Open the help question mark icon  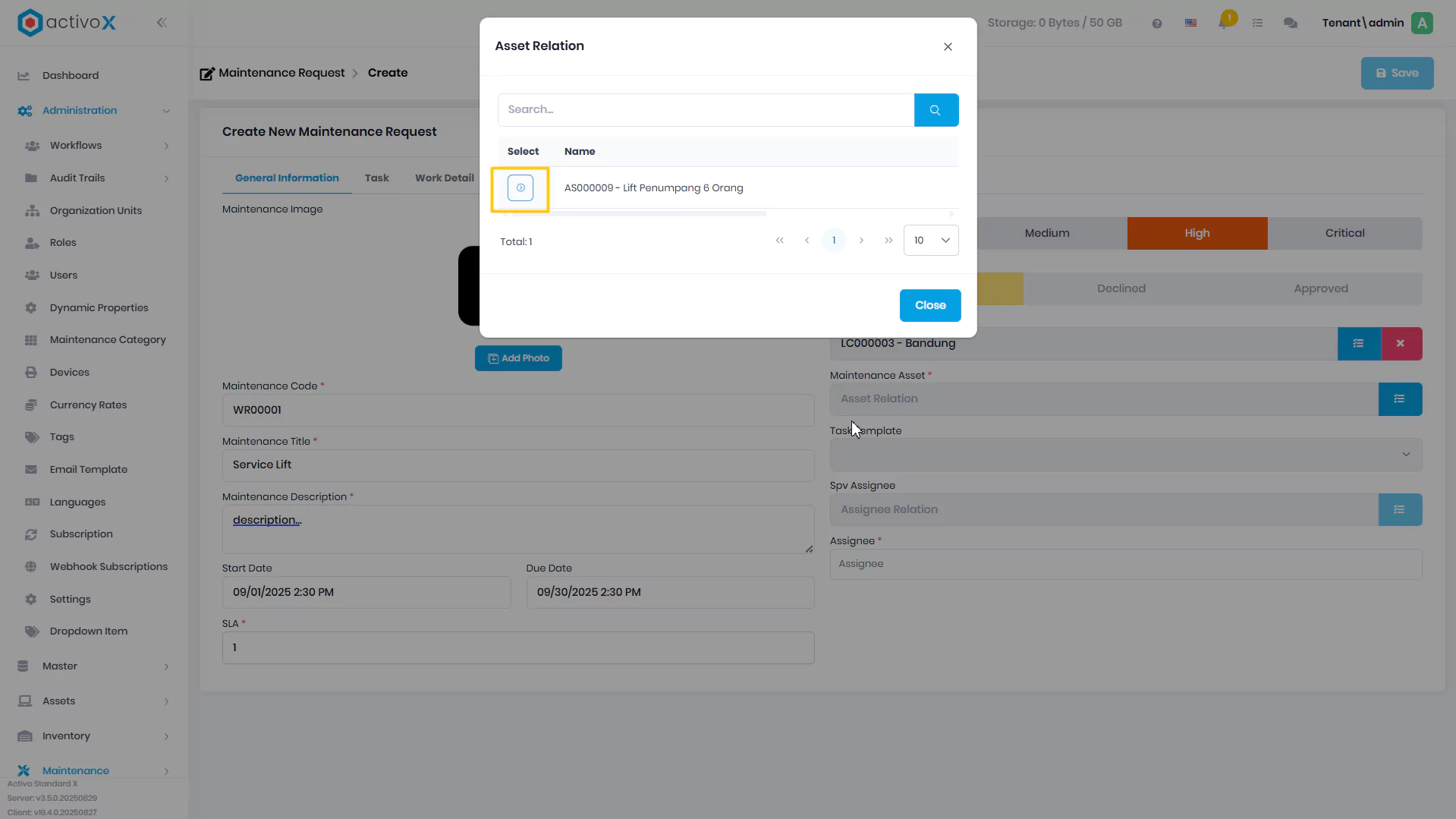point(1156,24)
